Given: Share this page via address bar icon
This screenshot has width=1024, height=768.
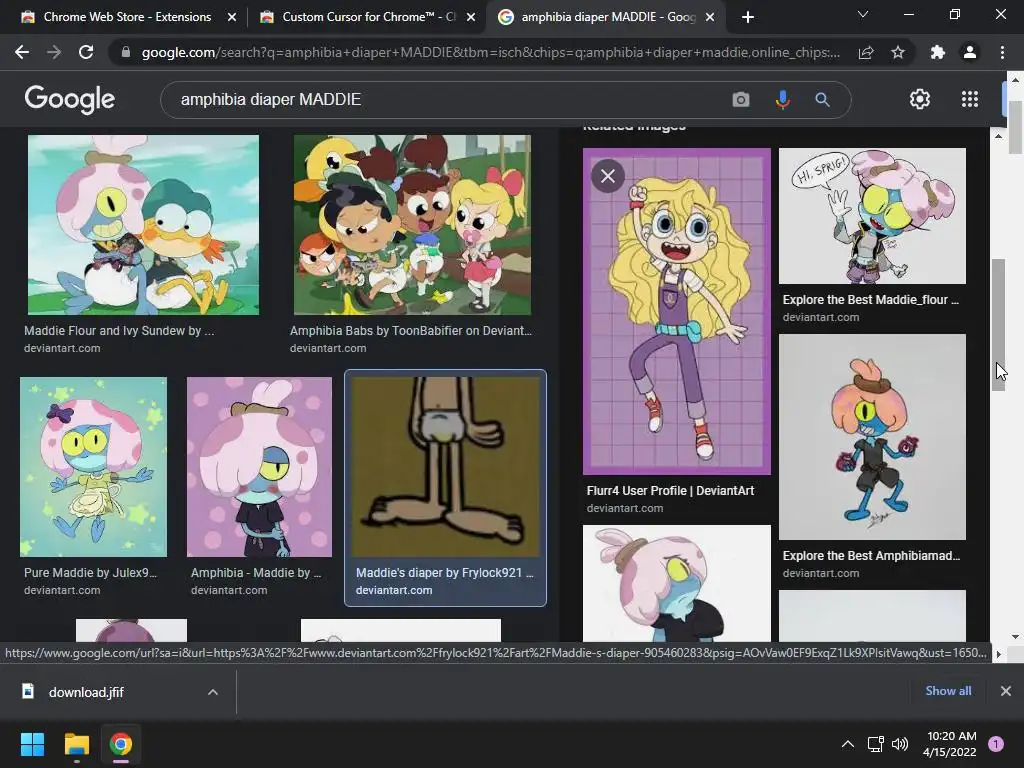Looking at the screenshot, I should pos(866,52).
